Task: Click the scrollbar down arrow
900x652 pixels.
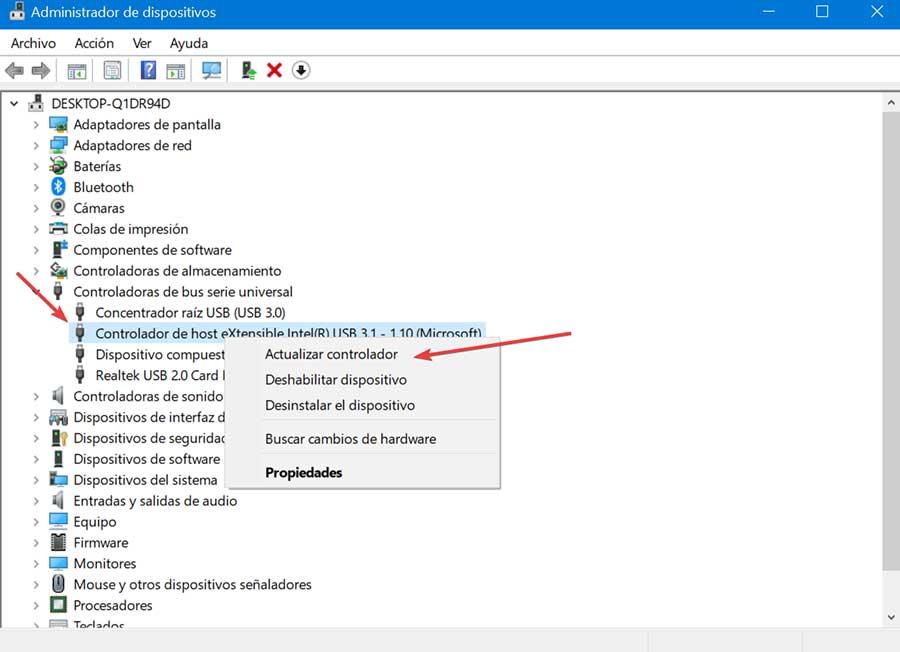Action: click(891, 617)
